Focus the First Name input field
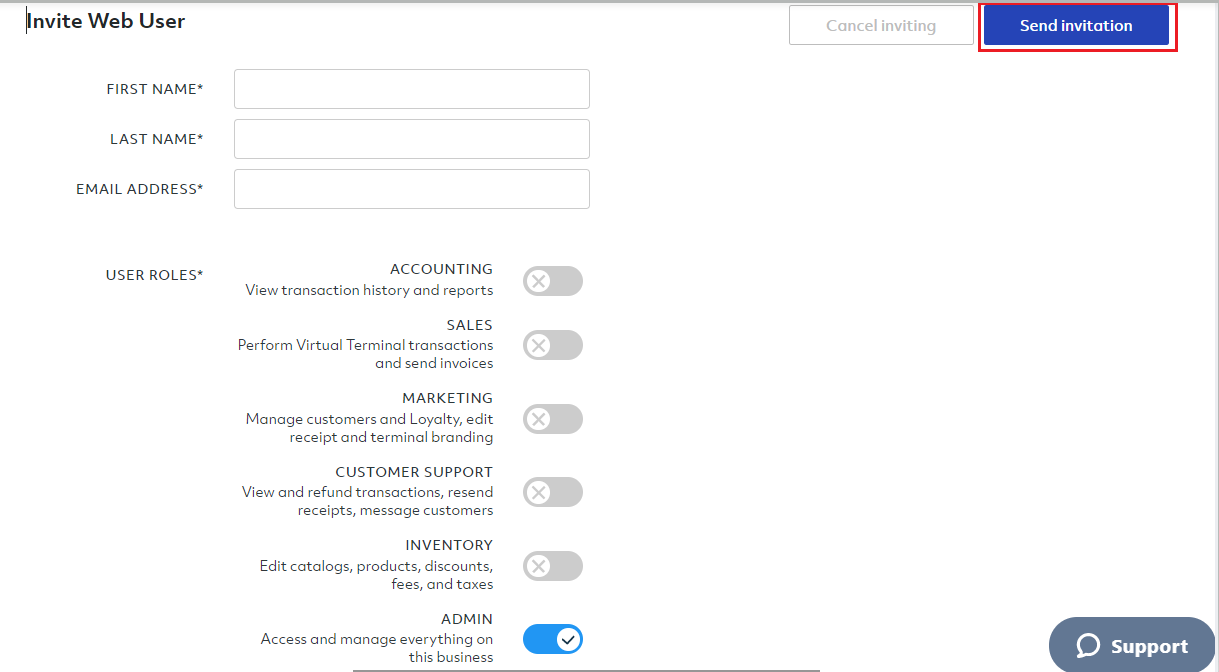 tap(411, 89)
